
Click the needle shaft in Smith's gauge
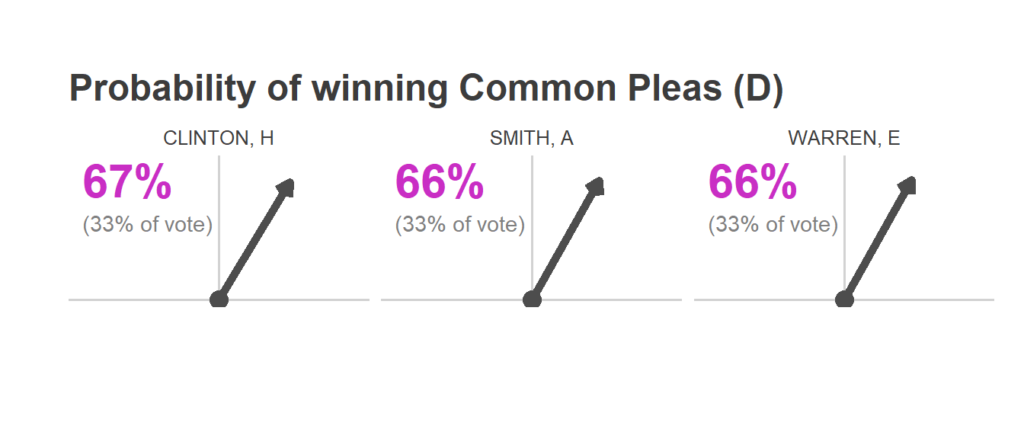563,244
